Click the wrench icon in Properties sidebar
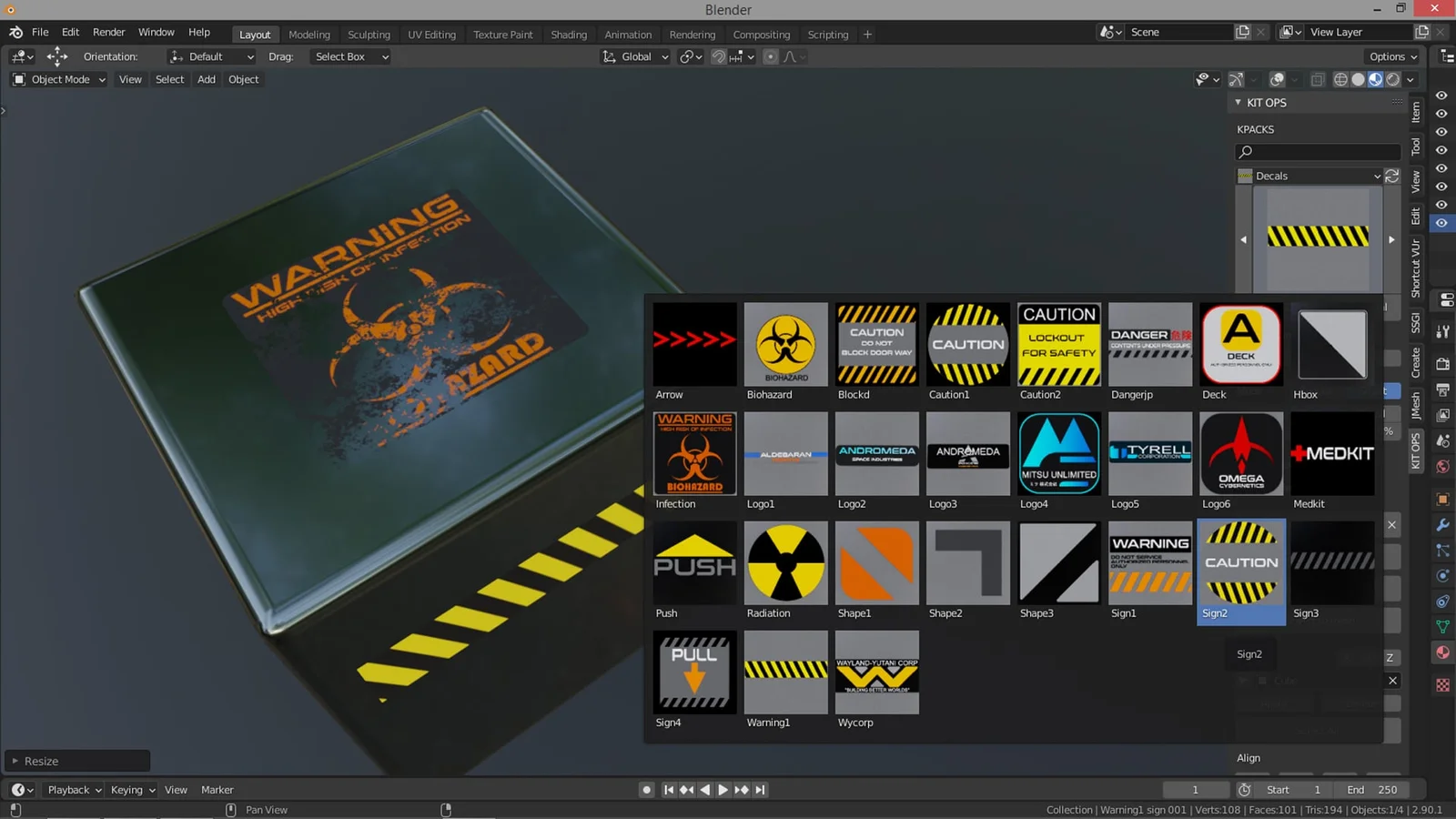Screen dimensions: 1456x819 [x=1444, y=525]
